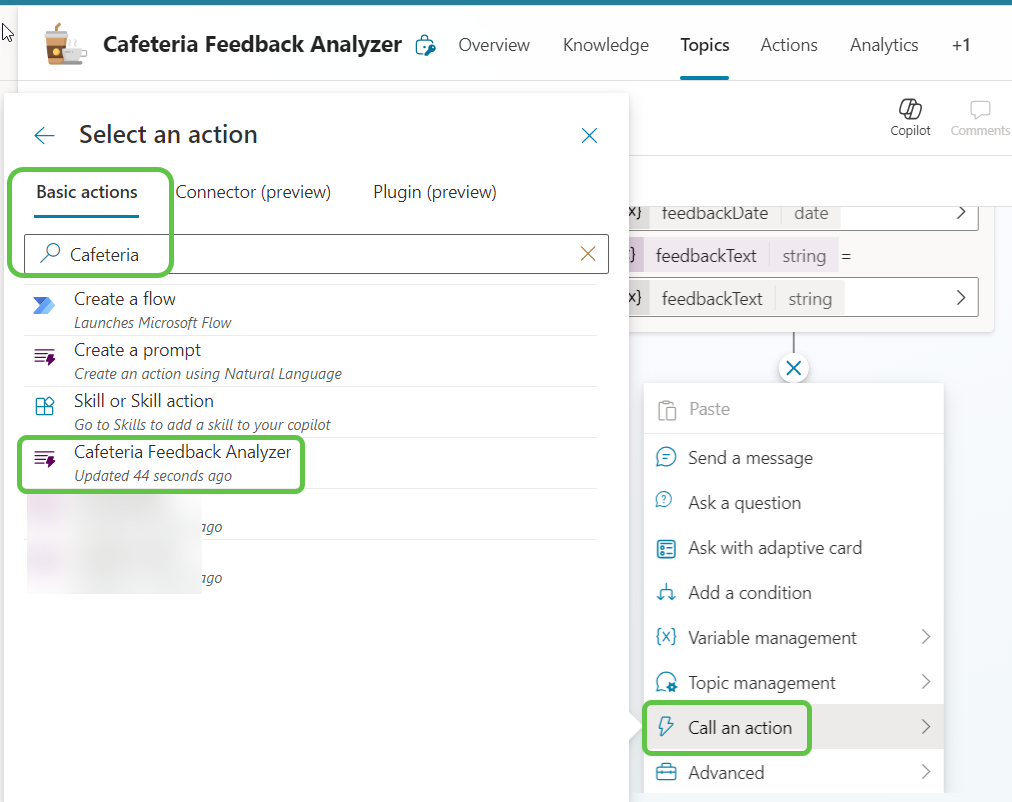The height and width of the screenshot is (802, 1012).
Task: Switch to the Connector (preview) tab
Action: 253,191
